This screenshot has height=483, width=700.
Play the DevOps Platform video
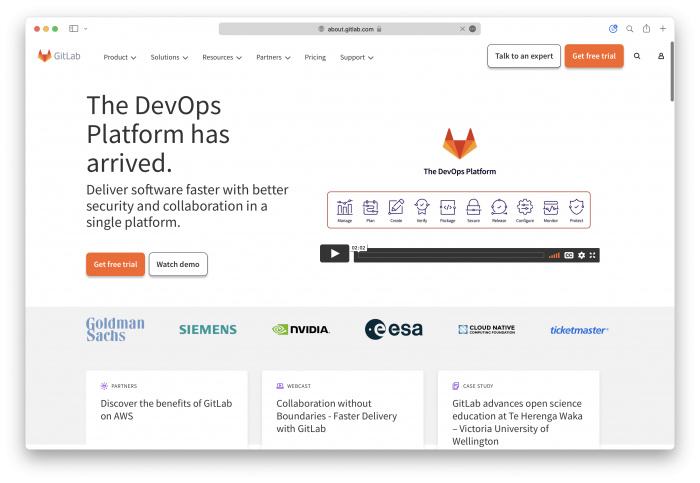[x=334, y=254]
